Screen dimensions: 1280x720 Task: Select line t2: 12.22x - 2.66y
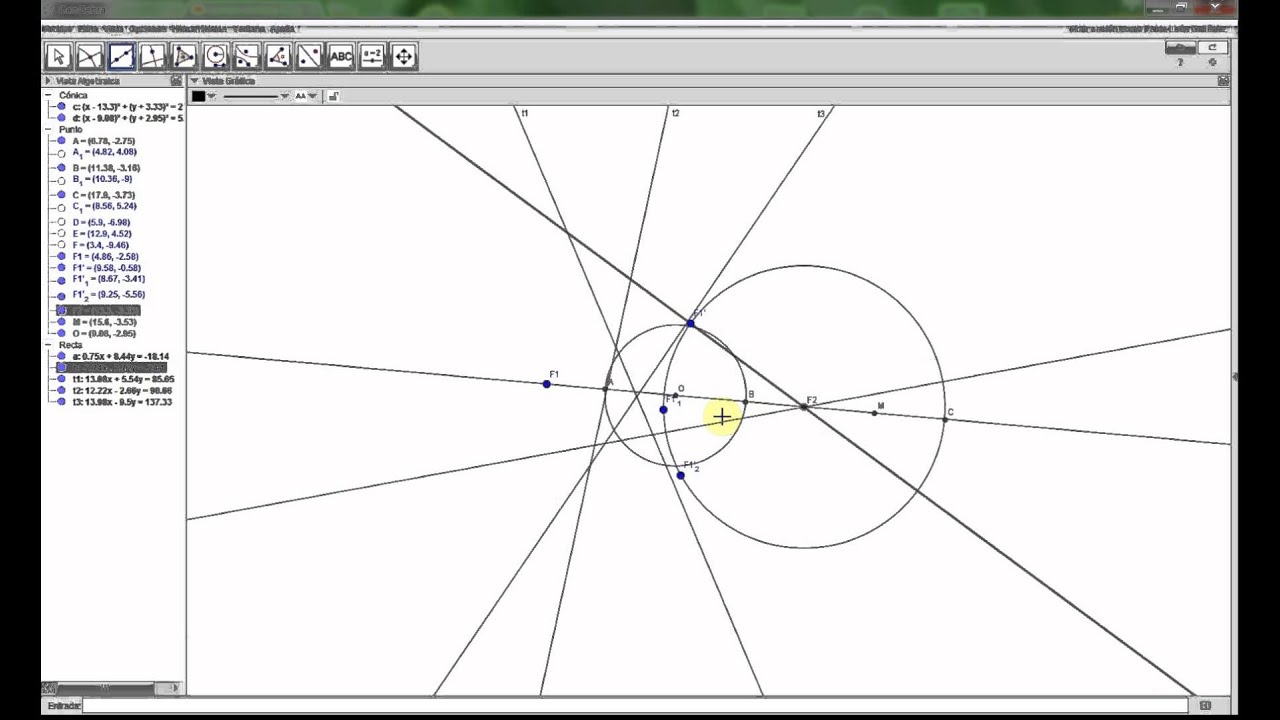[x=122, y=391]
